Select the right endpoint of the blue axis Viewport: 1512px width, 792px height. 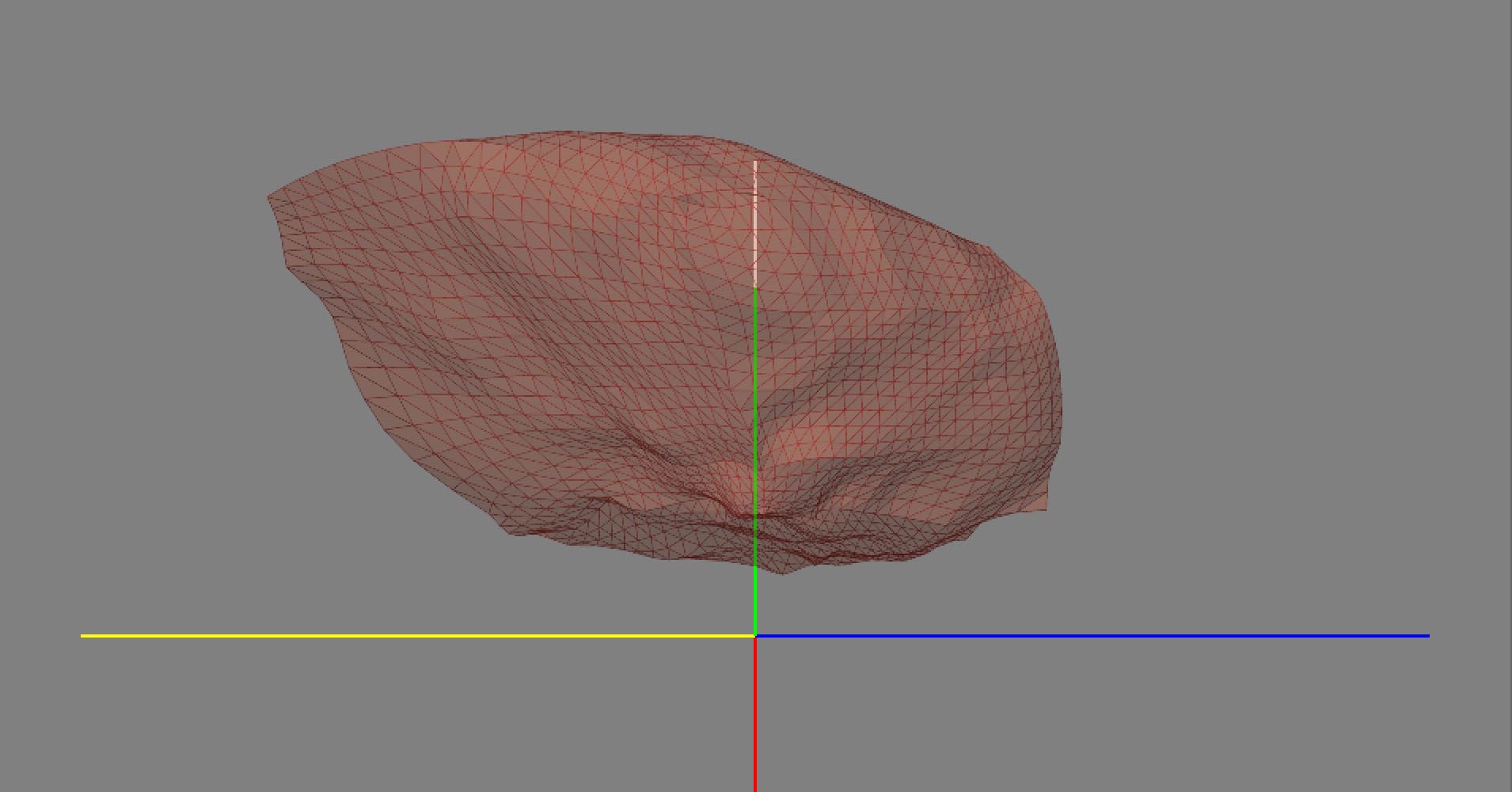point(1427,635)
